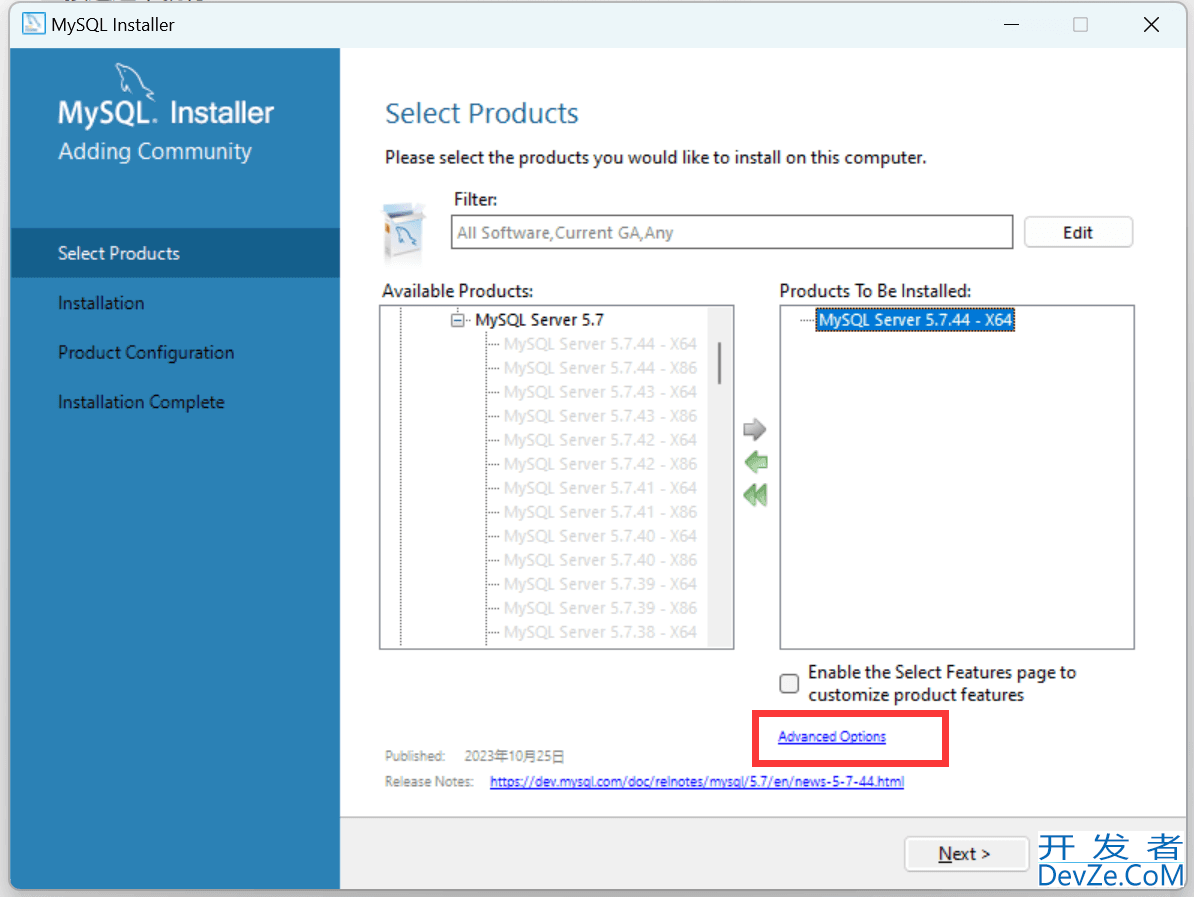Click the Available Products scrollbar thumb

[719, 363]
